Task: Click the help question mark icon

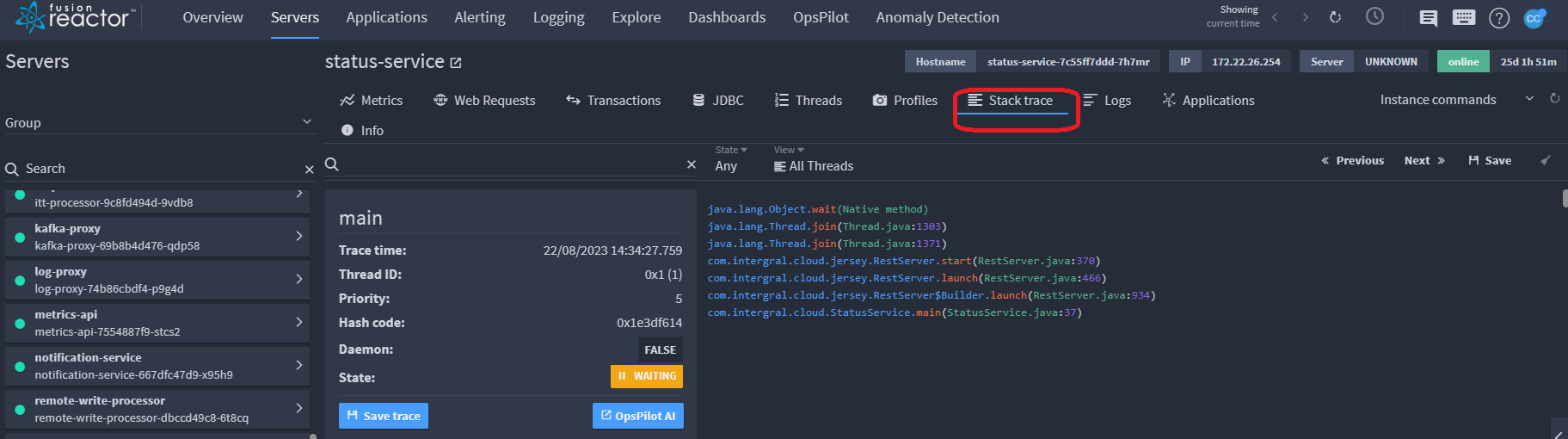Action: coord(1499,18)
